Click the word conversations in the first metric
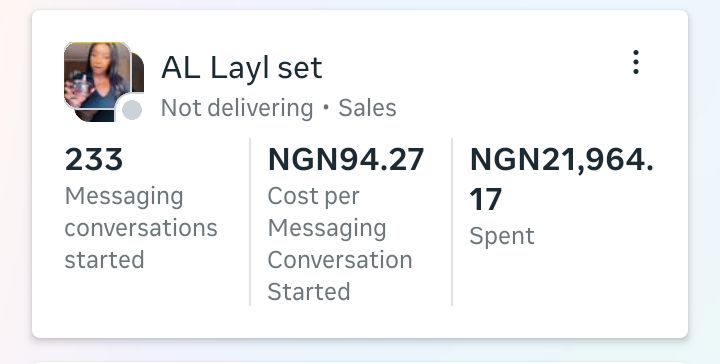 pos(141,228)
